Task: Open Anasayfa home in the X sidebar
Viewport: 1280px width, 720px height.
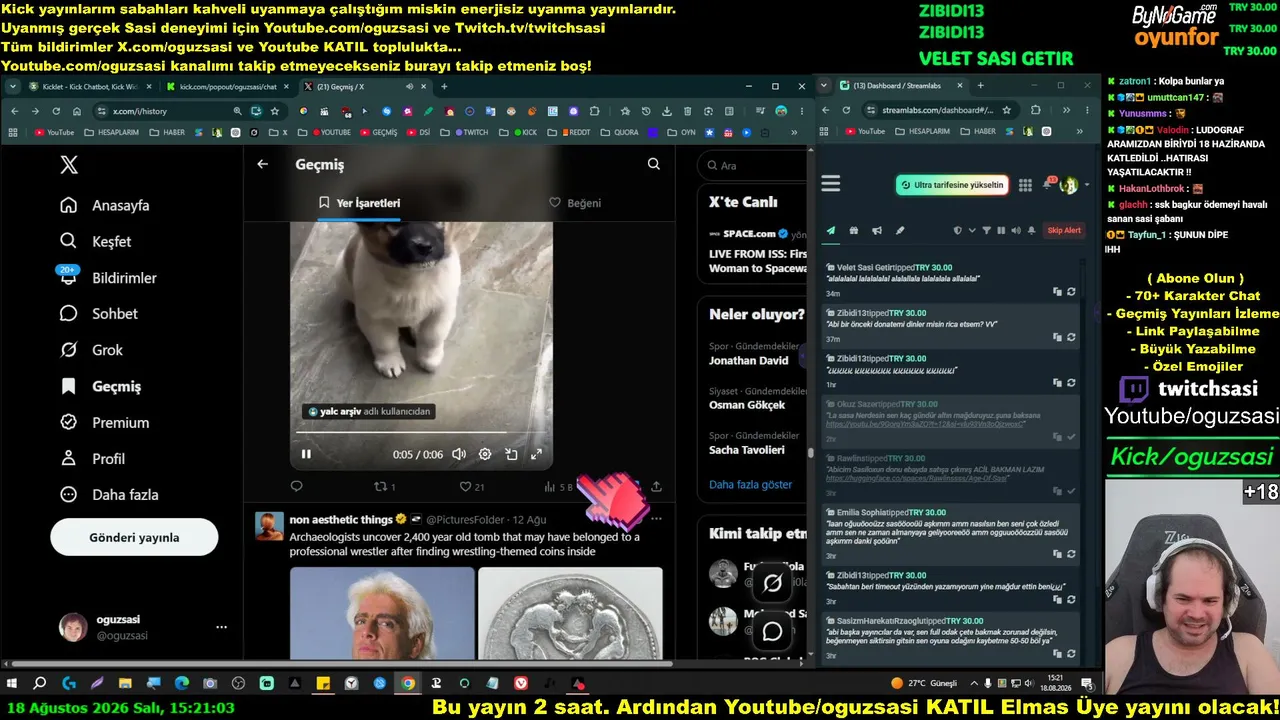Action: pos(104,205)
